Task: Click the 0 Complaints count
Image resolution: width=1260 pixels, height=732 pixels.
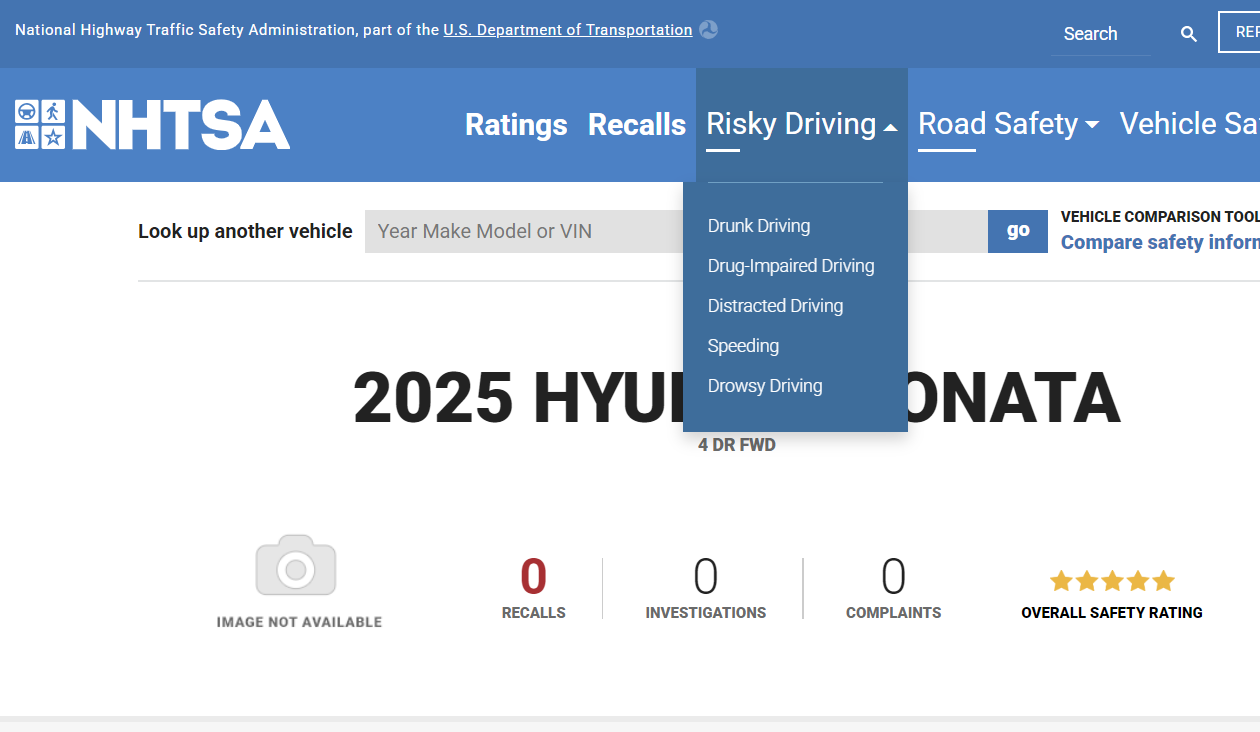Action: pyautogui.click(x=894, y=577)
